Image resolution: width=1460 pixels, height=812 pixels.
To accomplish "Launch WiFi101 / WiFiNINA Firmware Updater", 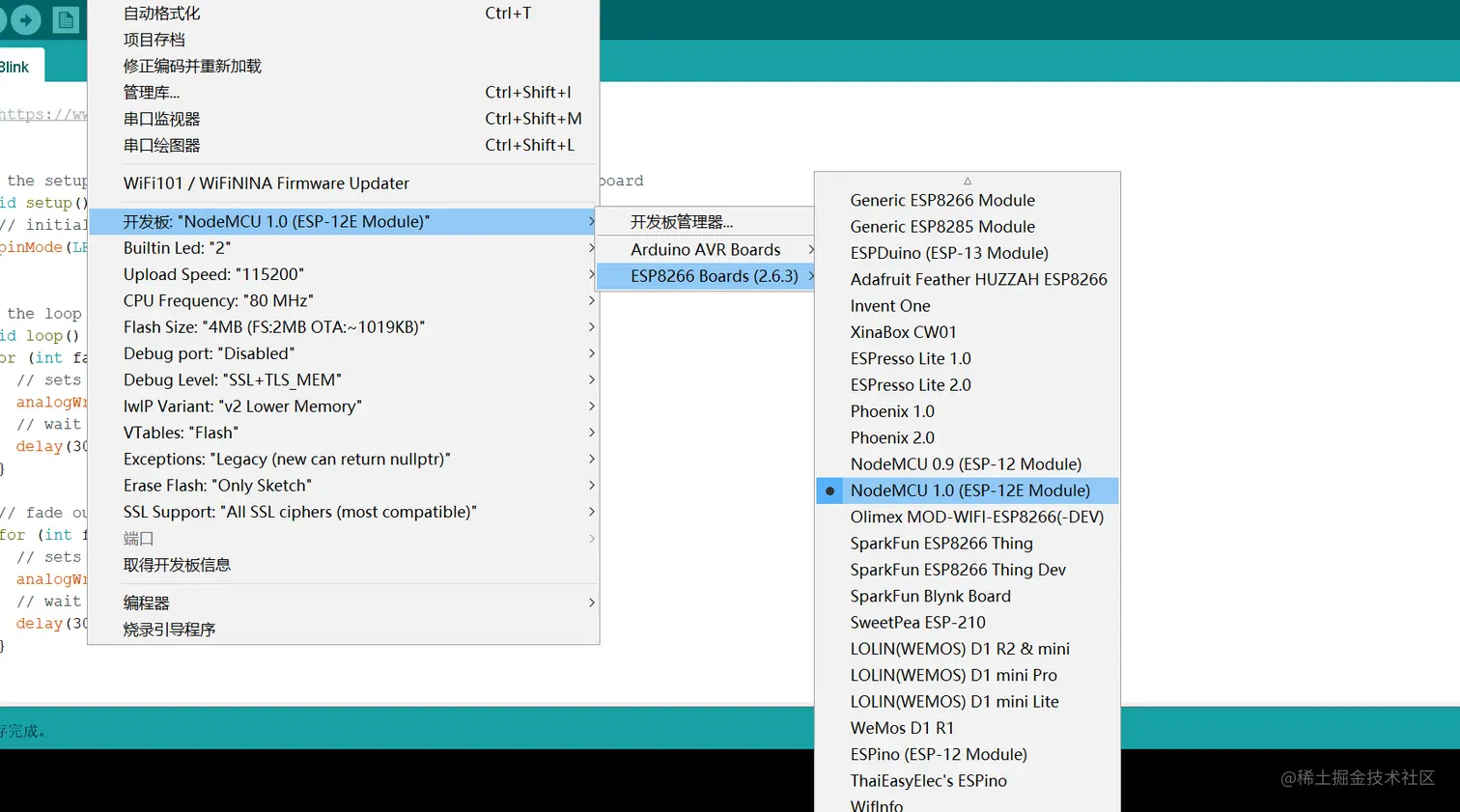I will point(343,183).
